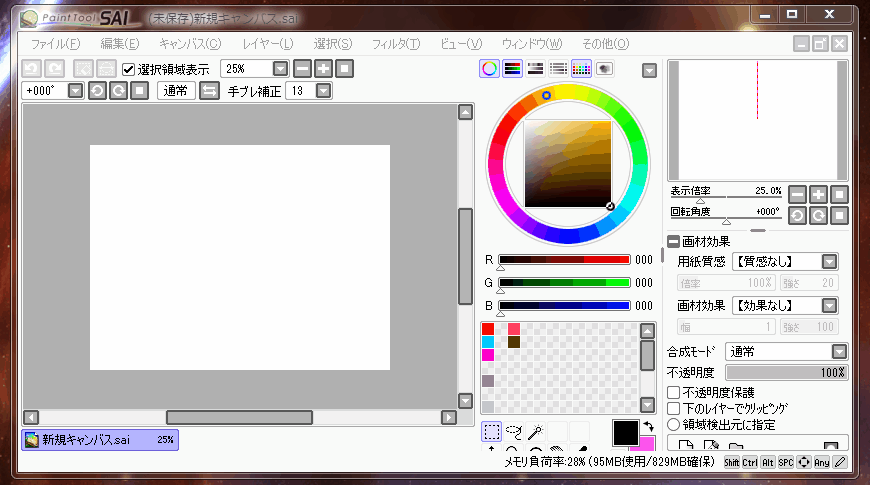Rotate counterclockwise in navigator panel

[797, 215]
